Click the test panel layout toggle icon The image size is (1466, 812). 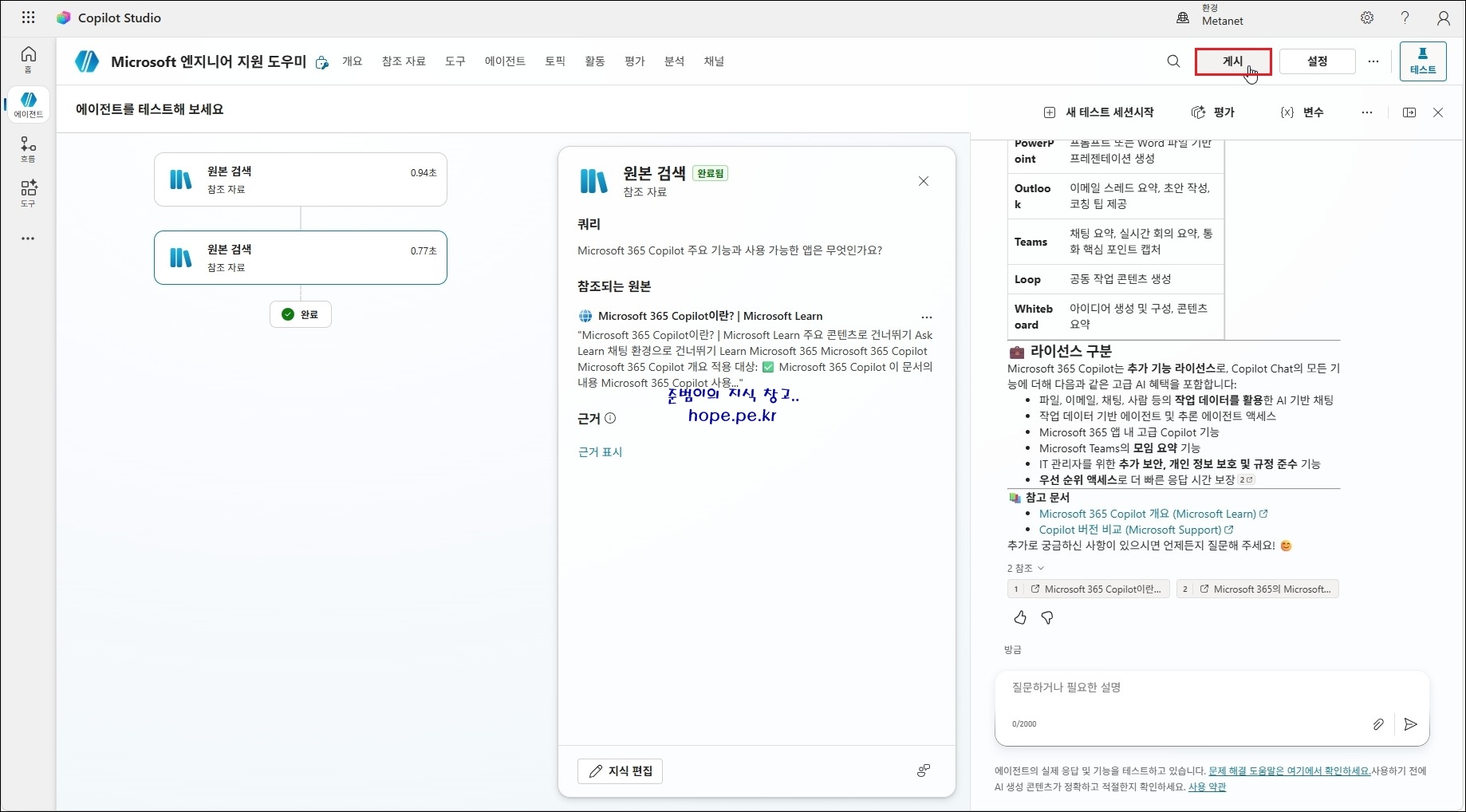(1409, 112)
